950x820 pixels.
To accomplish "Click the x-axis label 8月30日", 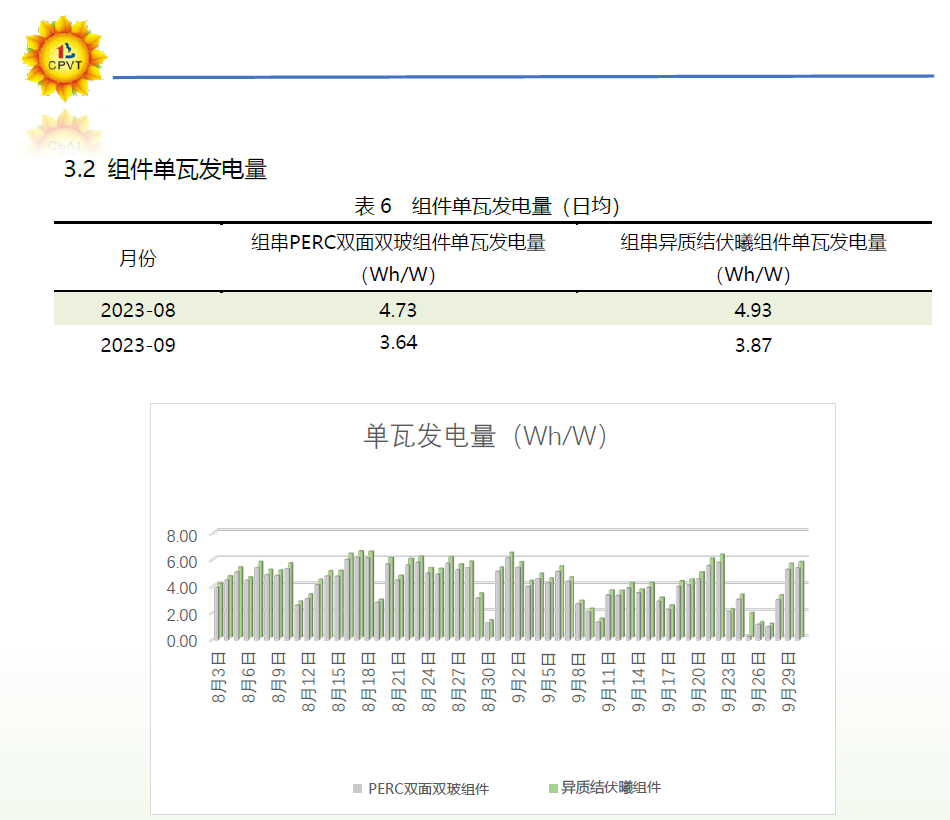I will click(488, 682).
